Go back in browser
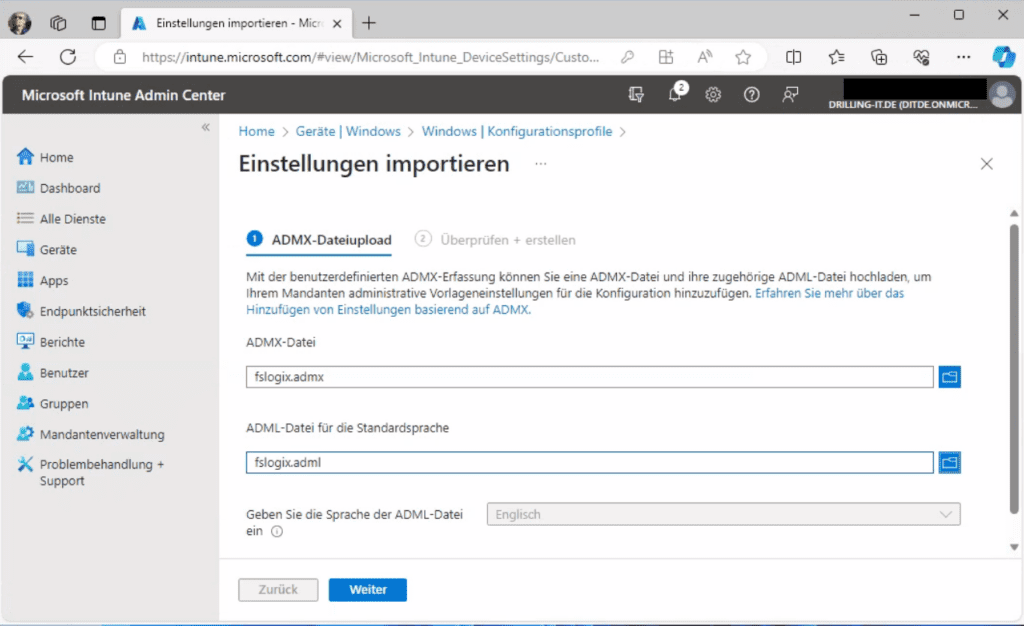 pos(25,57)
